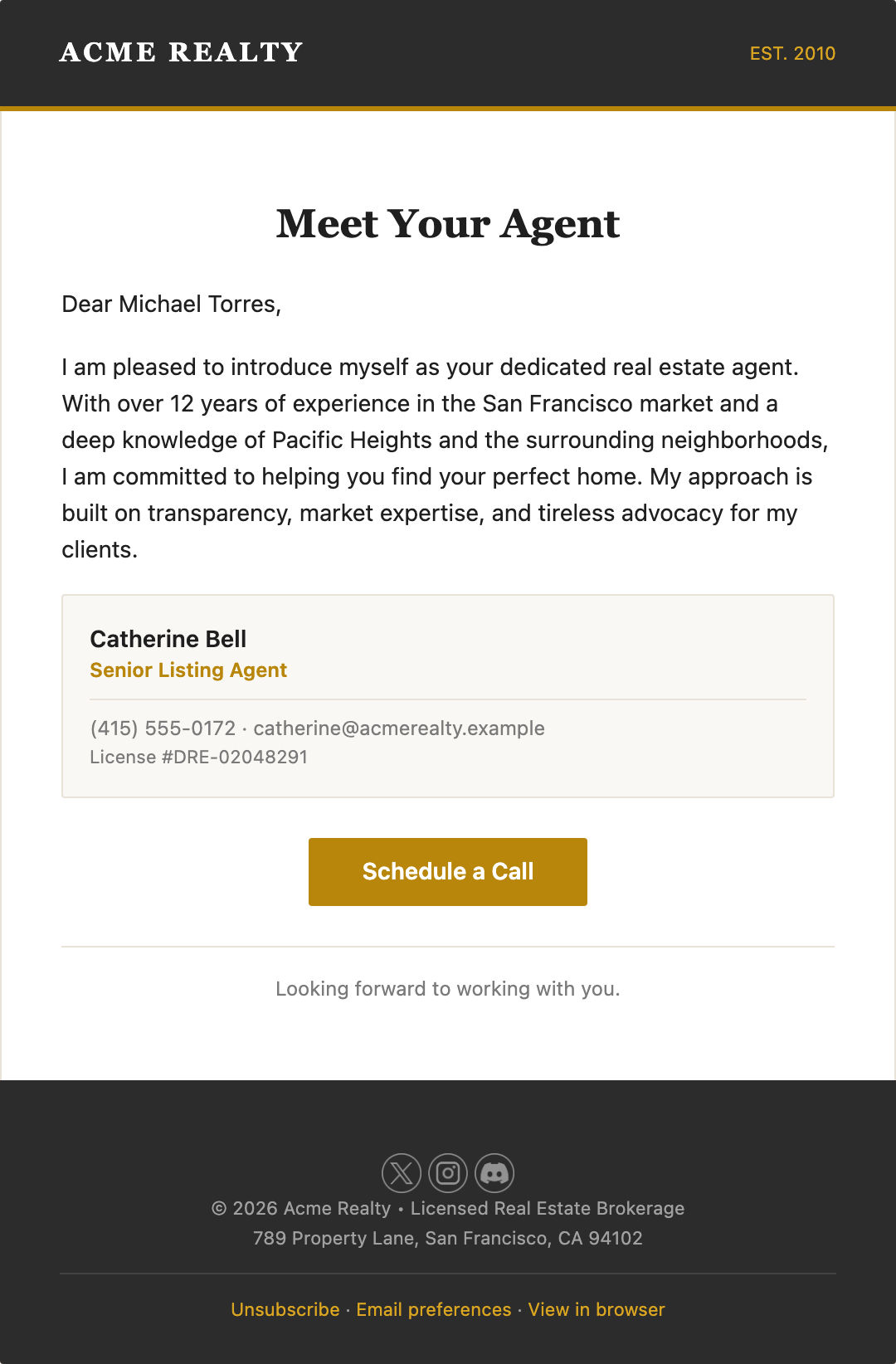Open the X (Twitter) social icon
This screenshot has width=896, height=1364.
(x=402, y=1173)
